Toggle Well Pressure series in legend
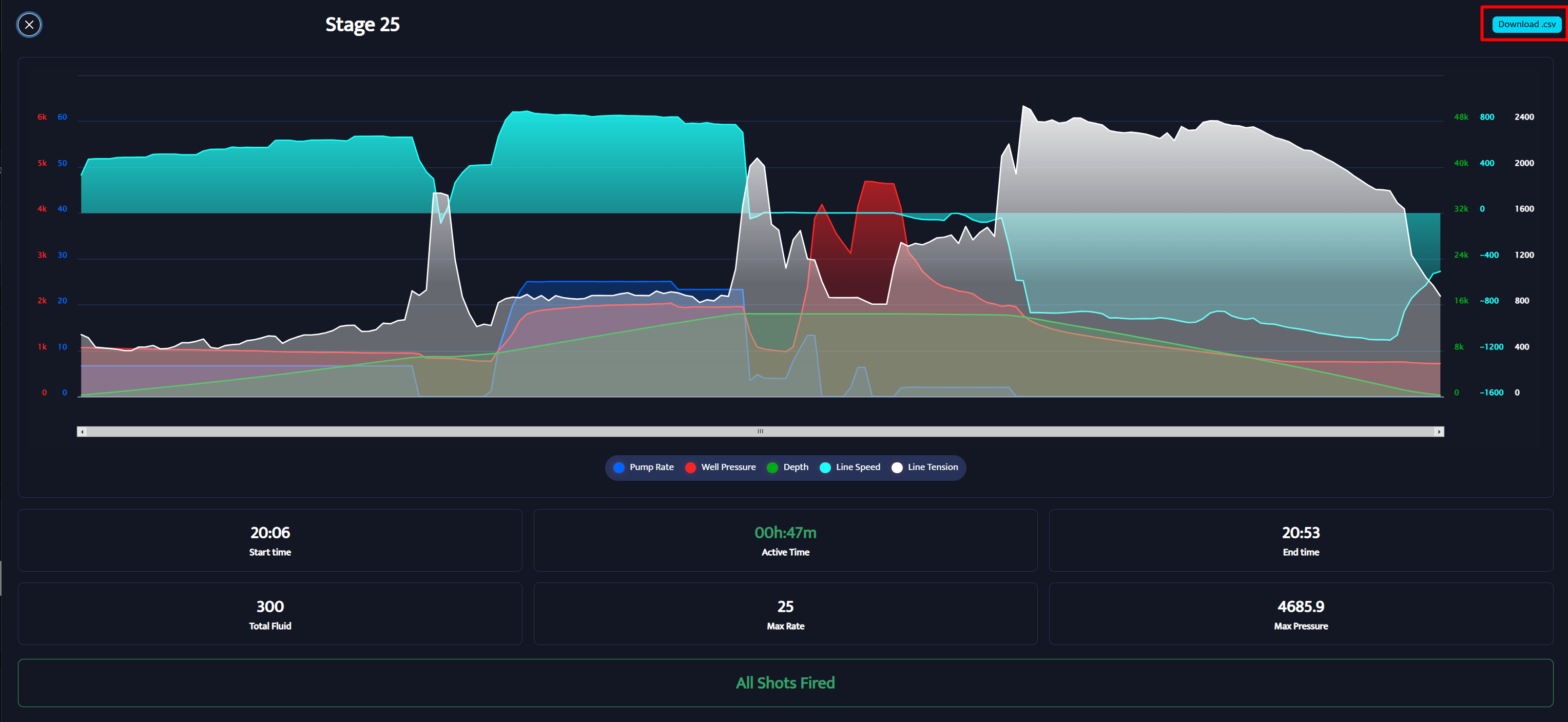Viewport: 1568px width, 722px height. [728, 467]
